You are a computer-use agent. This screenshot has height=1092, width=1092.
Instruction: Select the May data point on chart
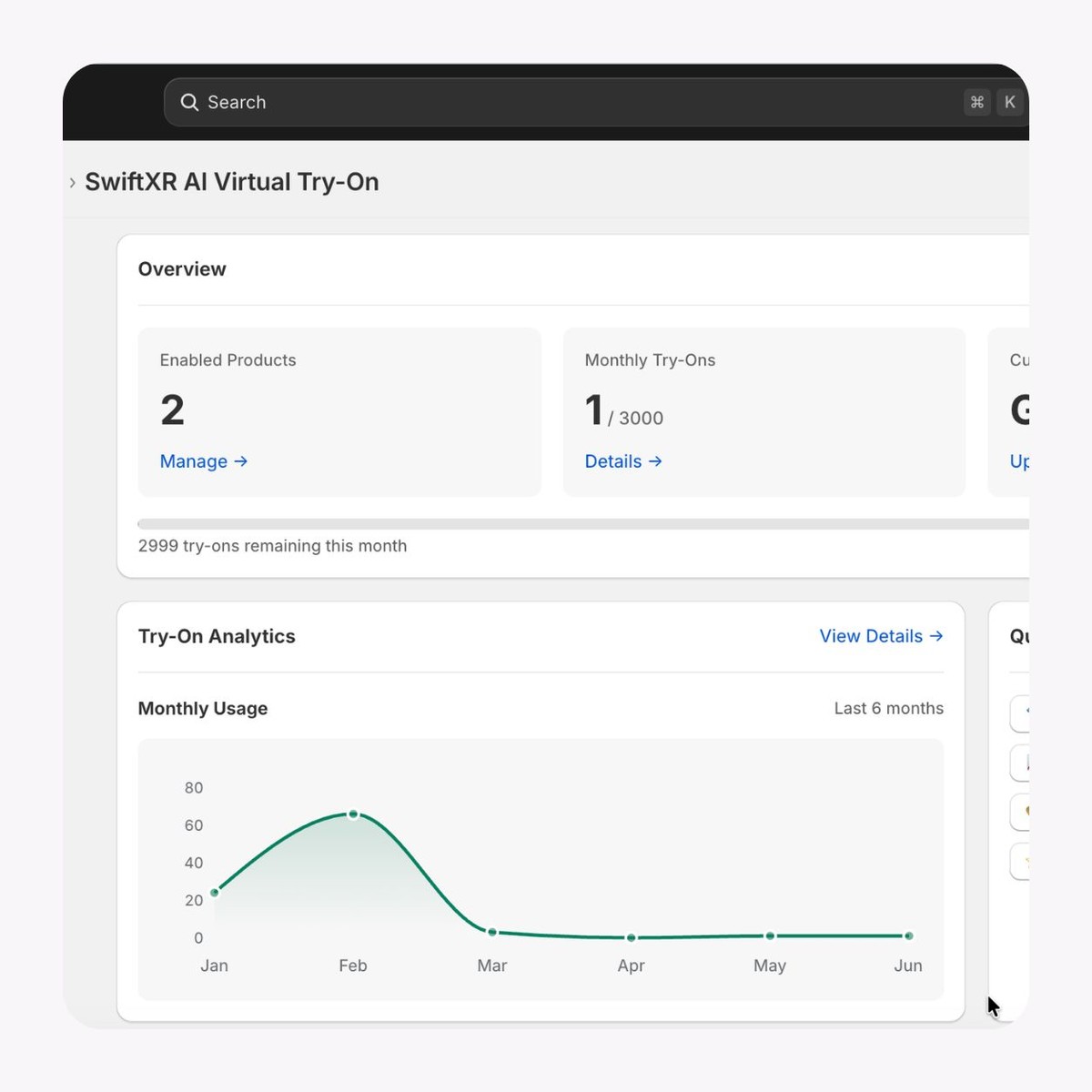pos(770,935)
